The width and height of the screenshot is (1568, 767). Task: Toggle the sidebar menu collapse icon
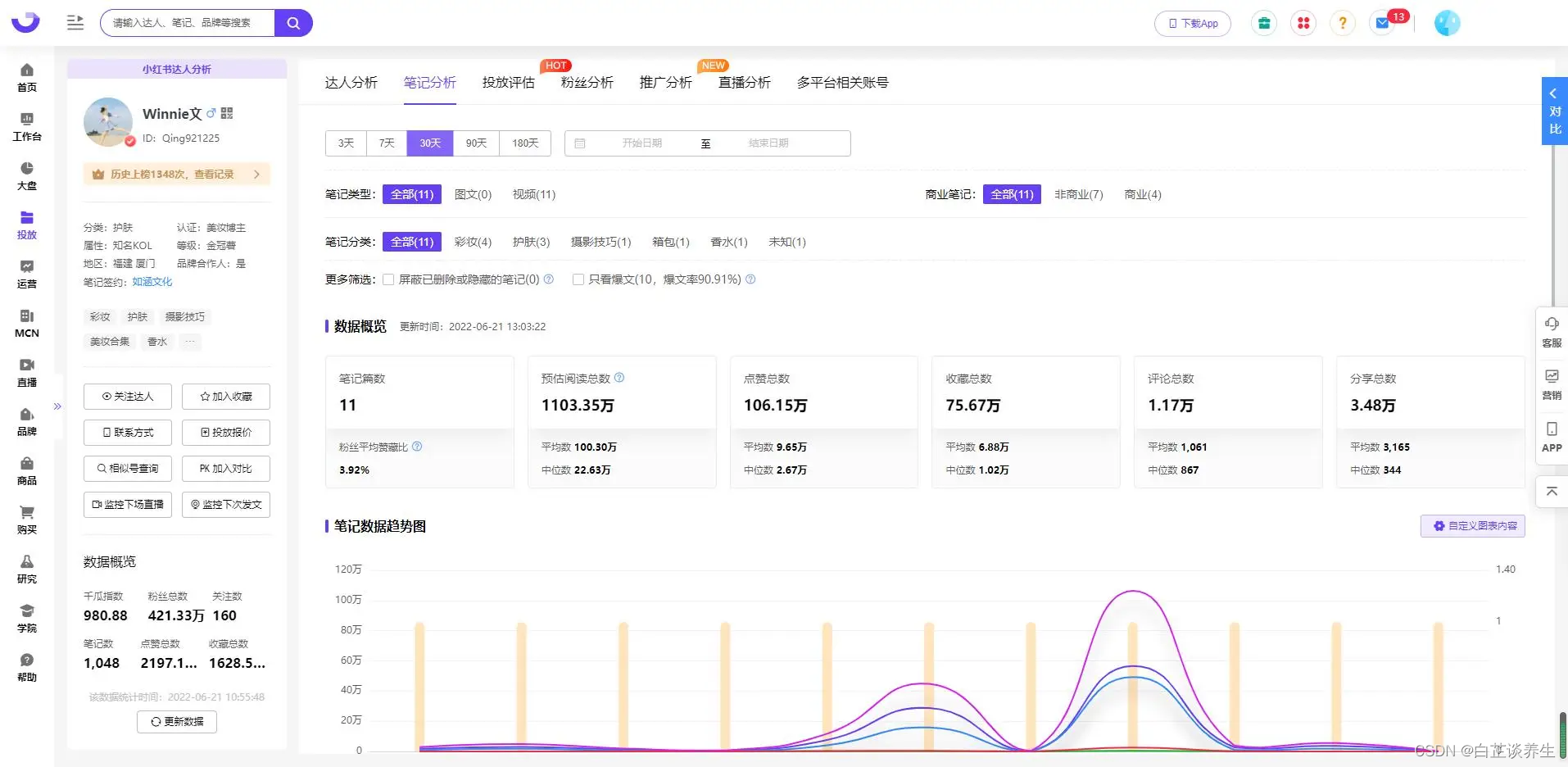point(75,23)
